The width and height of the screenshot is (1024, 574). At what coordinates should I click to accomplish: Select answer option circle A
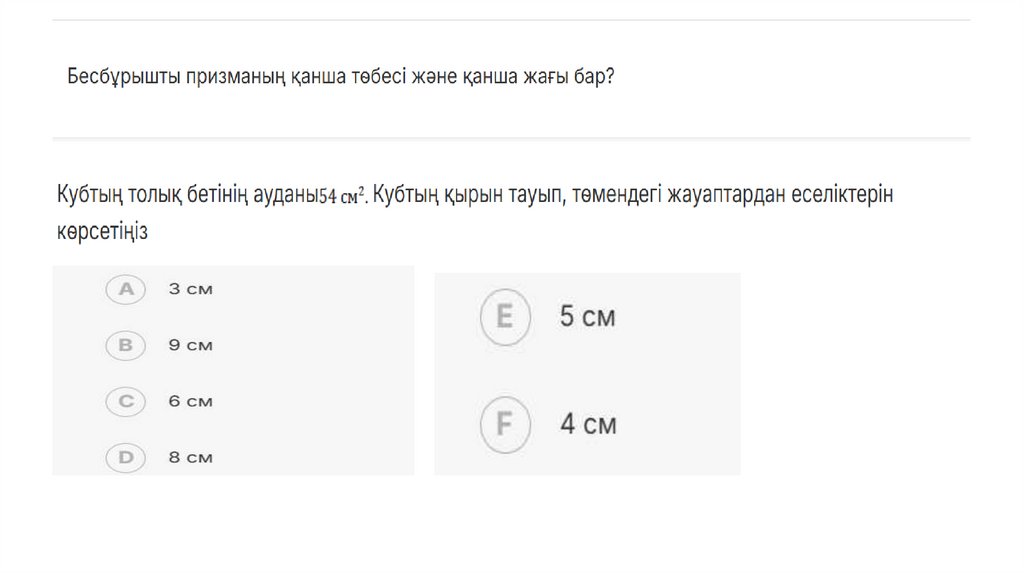point(126,289)
